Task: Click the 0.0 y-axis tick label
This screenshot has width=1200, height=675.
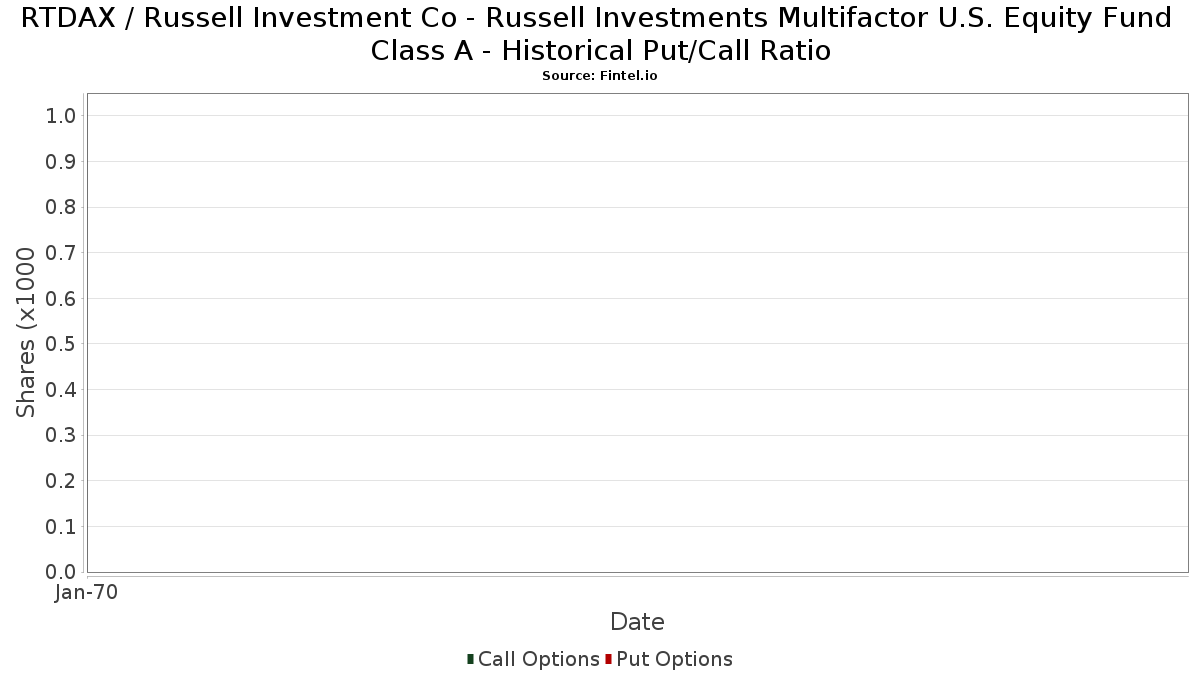Action: tap(61, 572)
